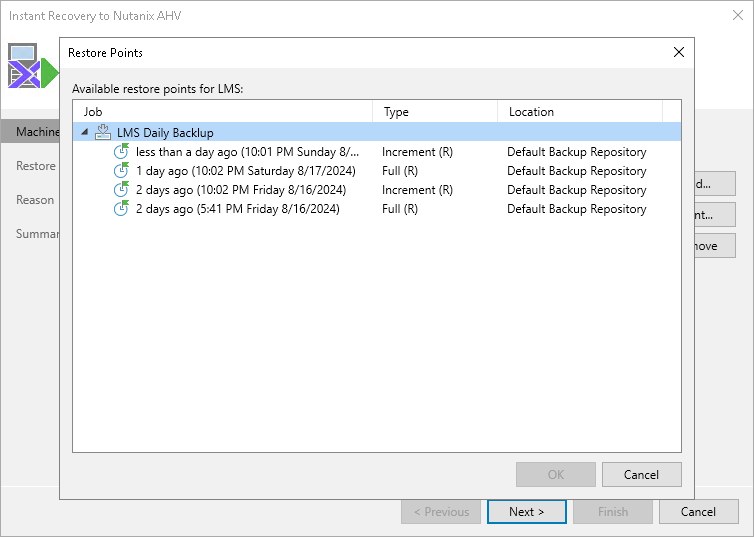This screenshot has width=754, height=537.
Task: Click the Sunday 10:01 PM restore point icon
Action: pos(122,152)
